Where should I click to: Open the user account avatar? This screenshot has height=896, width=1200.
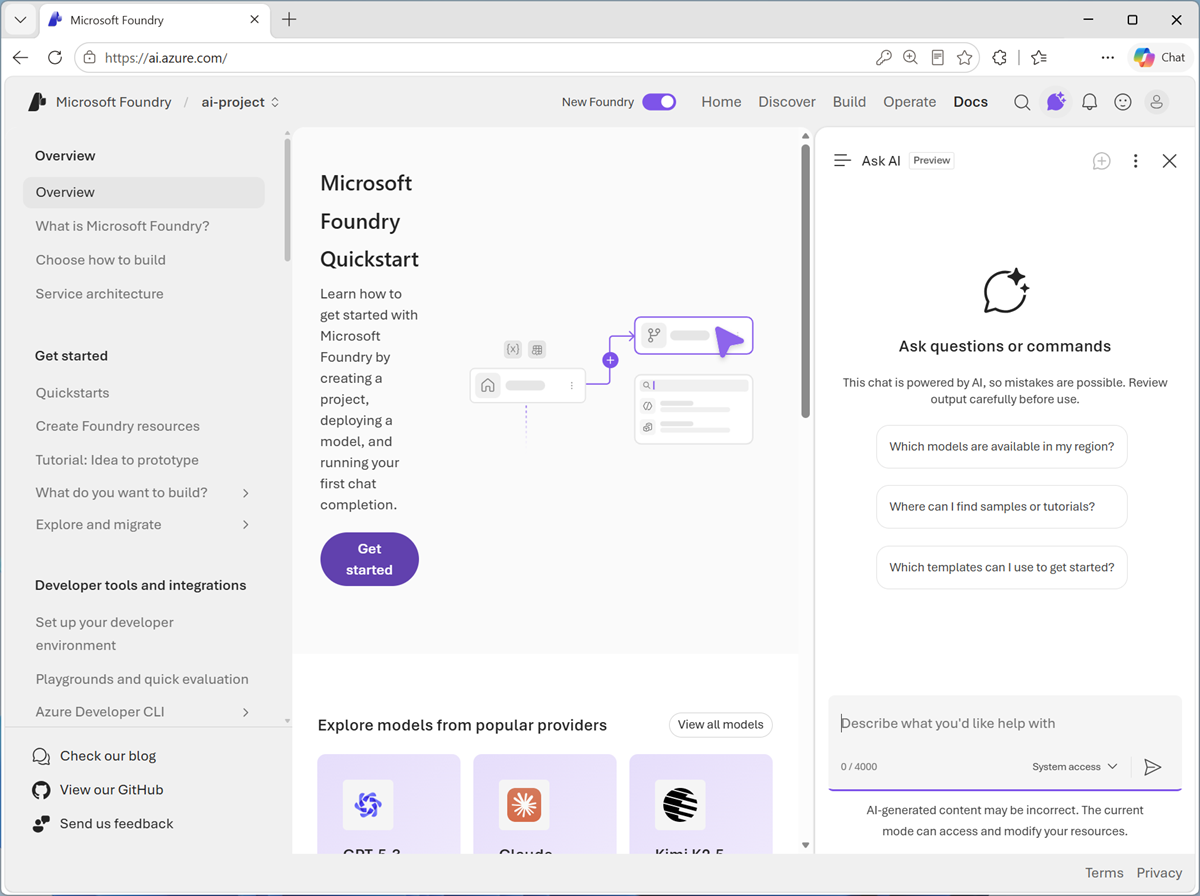[1156, 102]
